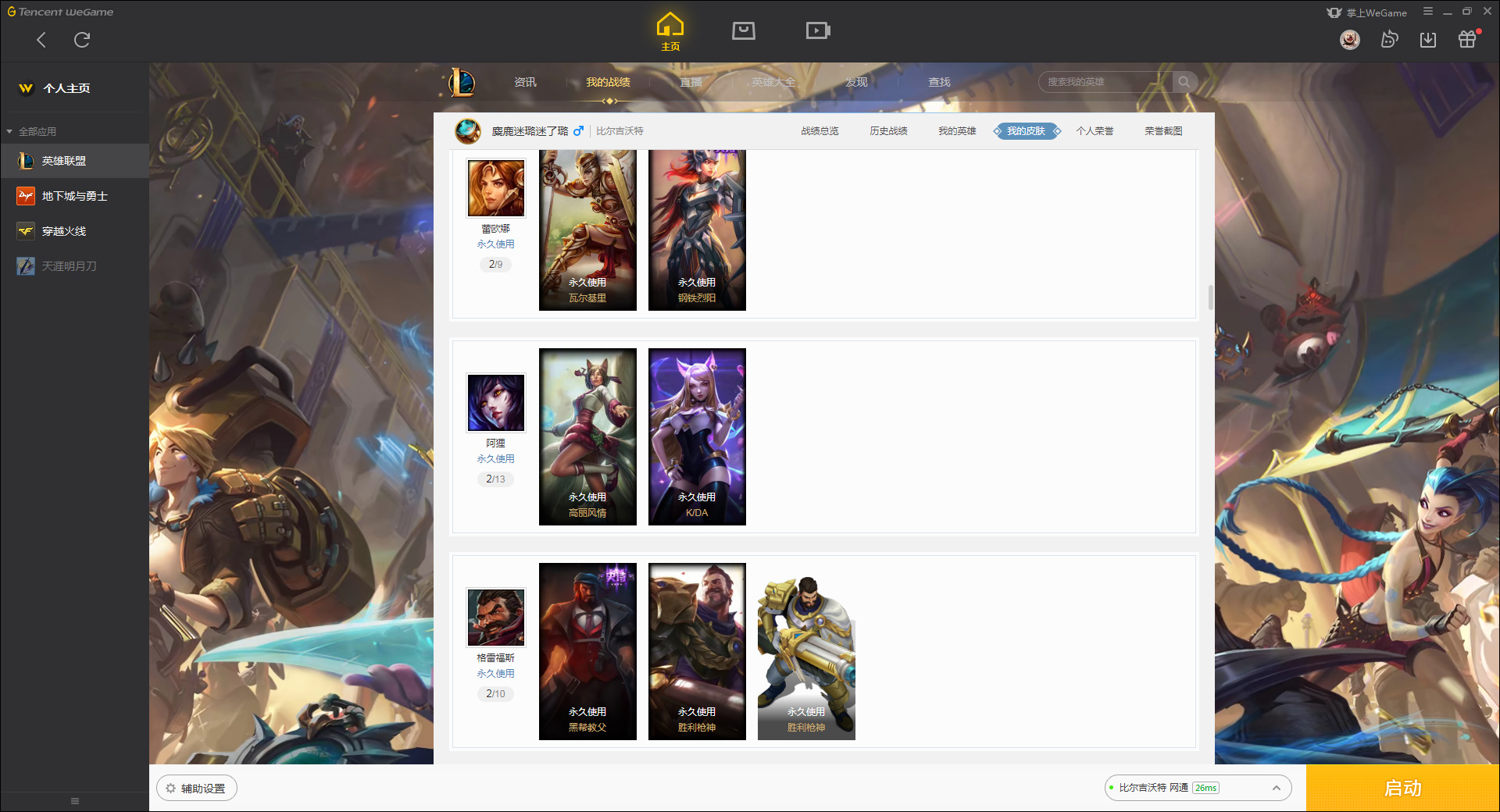This screenshot has height=812, width=1500.
Task: Open 辅助设置 settings button
Action: (197, 789)
